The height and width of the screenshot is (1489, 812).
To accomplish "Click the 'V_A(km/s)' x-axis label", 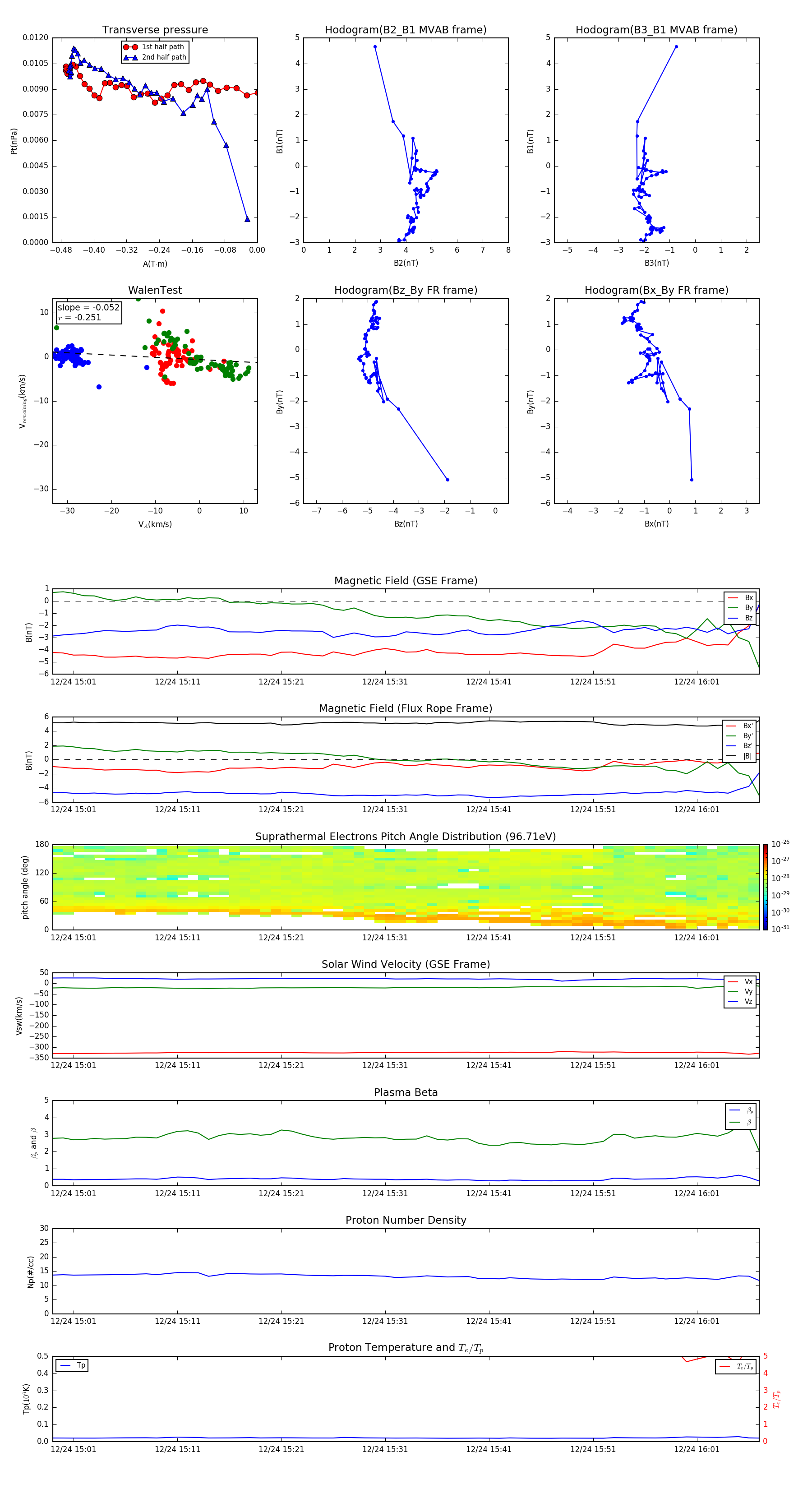I will (155, 524).
